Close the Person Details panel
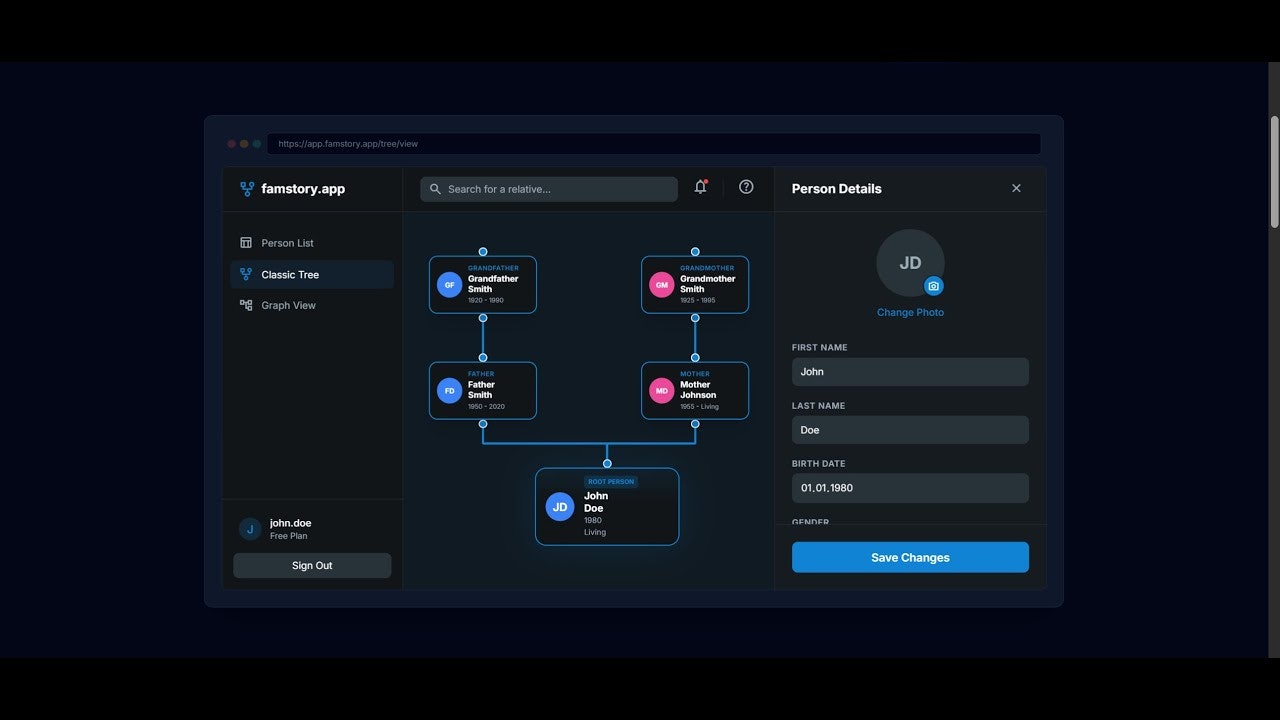 pyautogui.click(x=1016, y=188)
